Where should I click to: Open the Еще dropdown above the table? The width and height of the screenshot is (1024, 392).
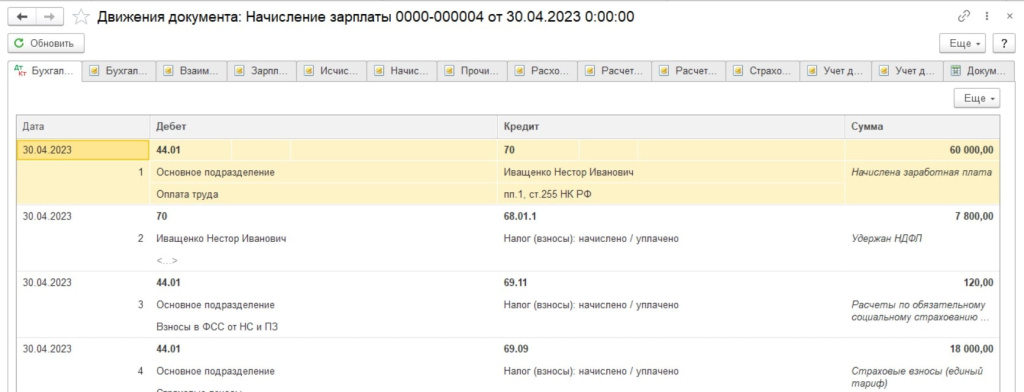[x=977, y=99]
